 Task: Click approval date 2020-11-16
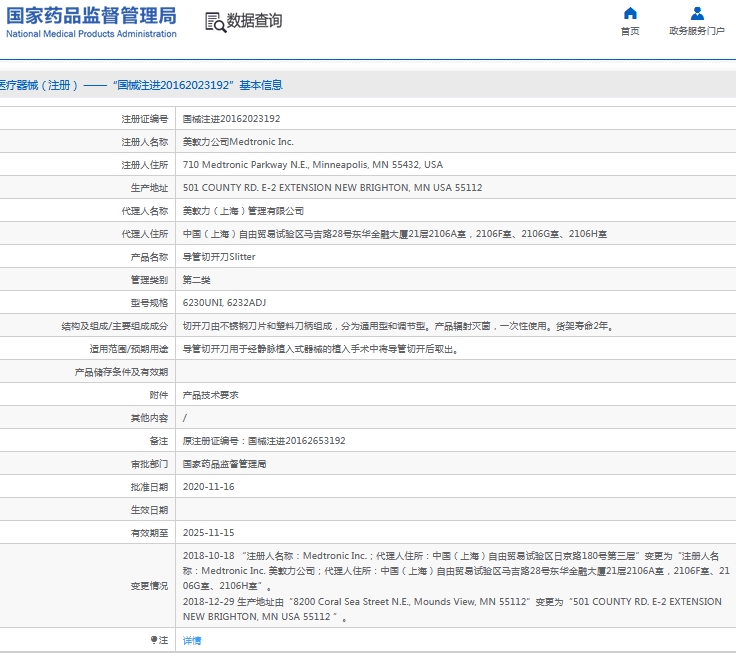click(208, 487)
